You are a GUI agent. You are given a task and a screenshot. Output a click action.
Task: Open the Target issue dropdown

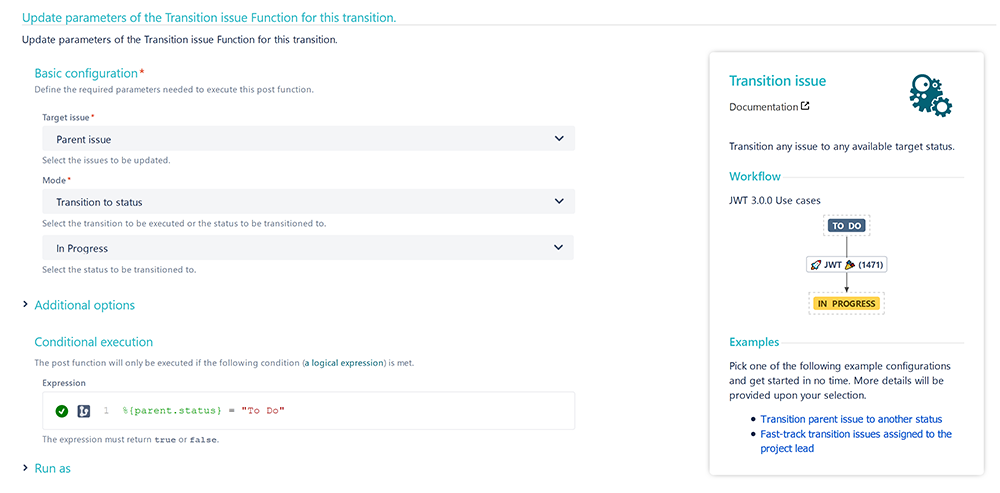(309, 138)
